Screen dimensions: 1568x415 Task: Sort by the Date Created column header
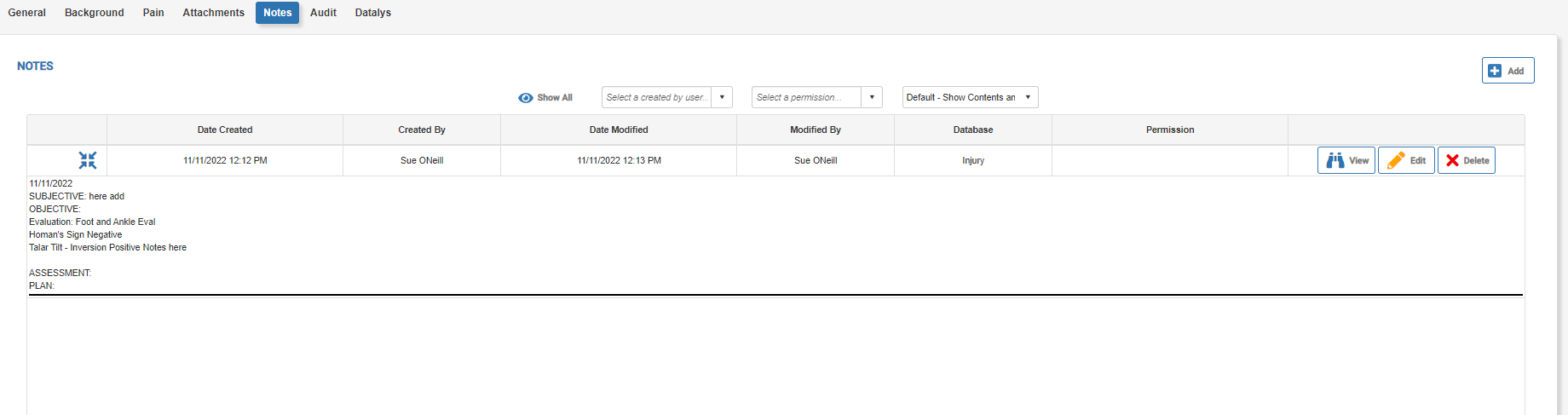point(225,130)
